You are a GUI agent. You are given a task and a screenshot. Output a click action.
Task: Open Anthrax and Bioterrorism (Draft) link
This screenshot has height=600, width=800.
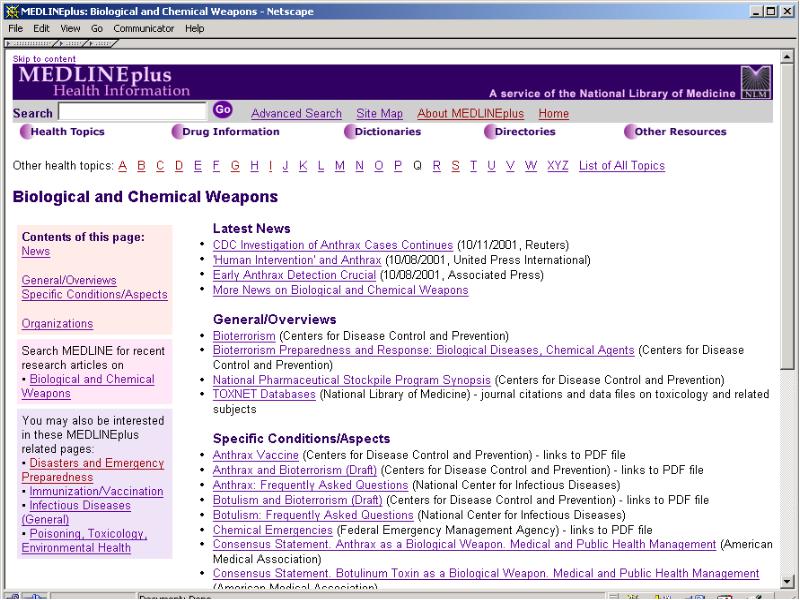tap(295, 470)
